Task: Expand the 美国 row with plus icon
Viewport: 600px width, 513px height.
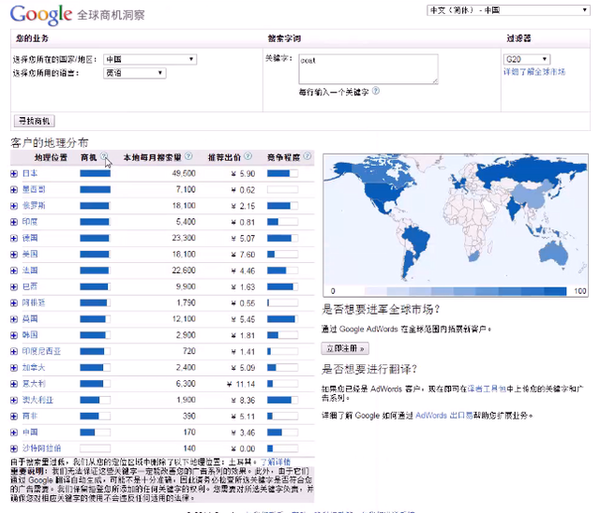Action: (x=15, y=255)
